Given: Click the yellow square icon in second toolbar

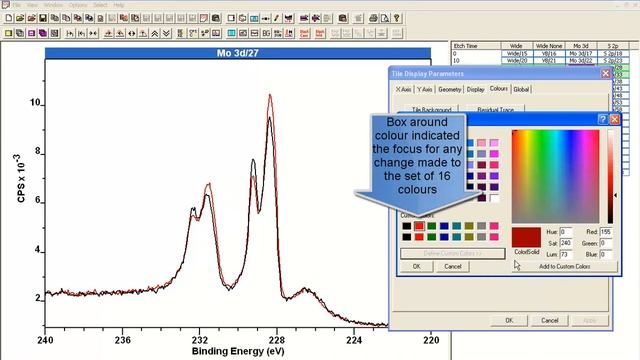Looking at the screenshot, I should click(9, 33).
